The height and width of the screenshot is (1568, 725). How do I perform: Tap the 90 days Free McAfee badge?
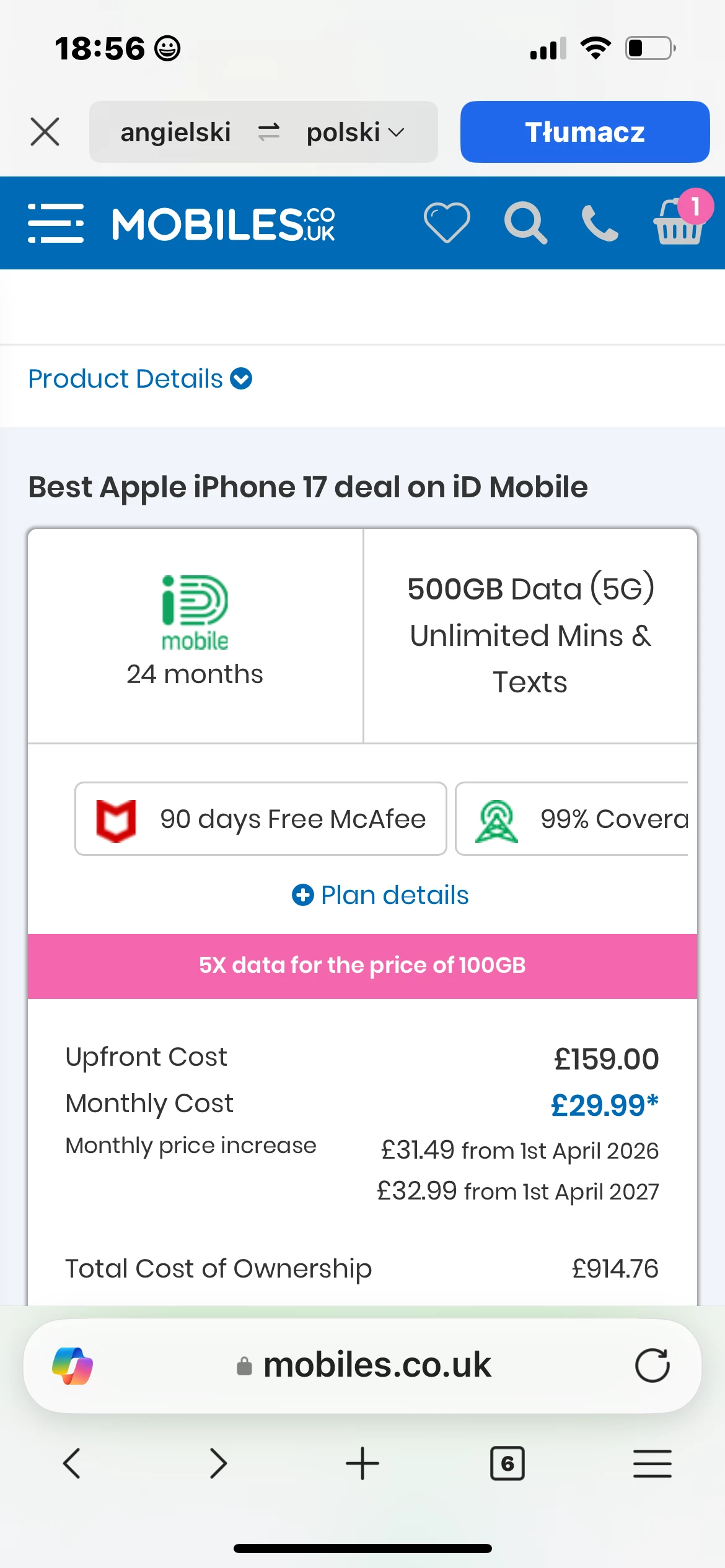(260, 819)
